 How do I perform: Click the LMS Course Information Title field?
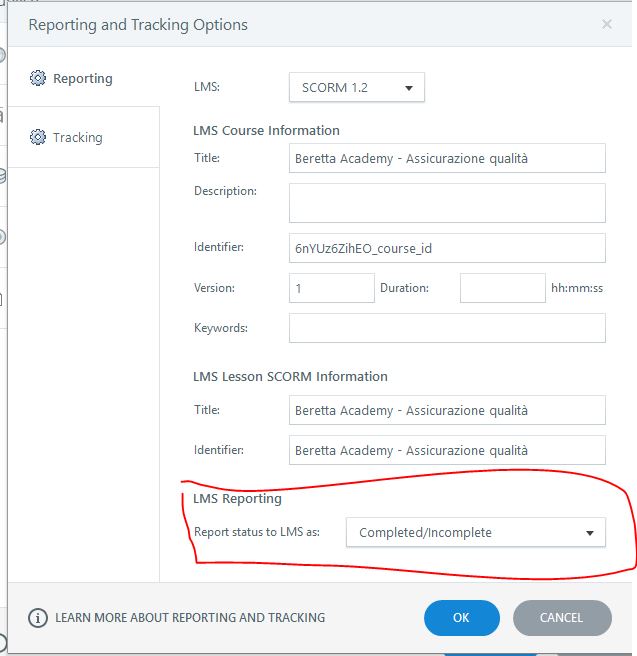[x=447, y=158]
